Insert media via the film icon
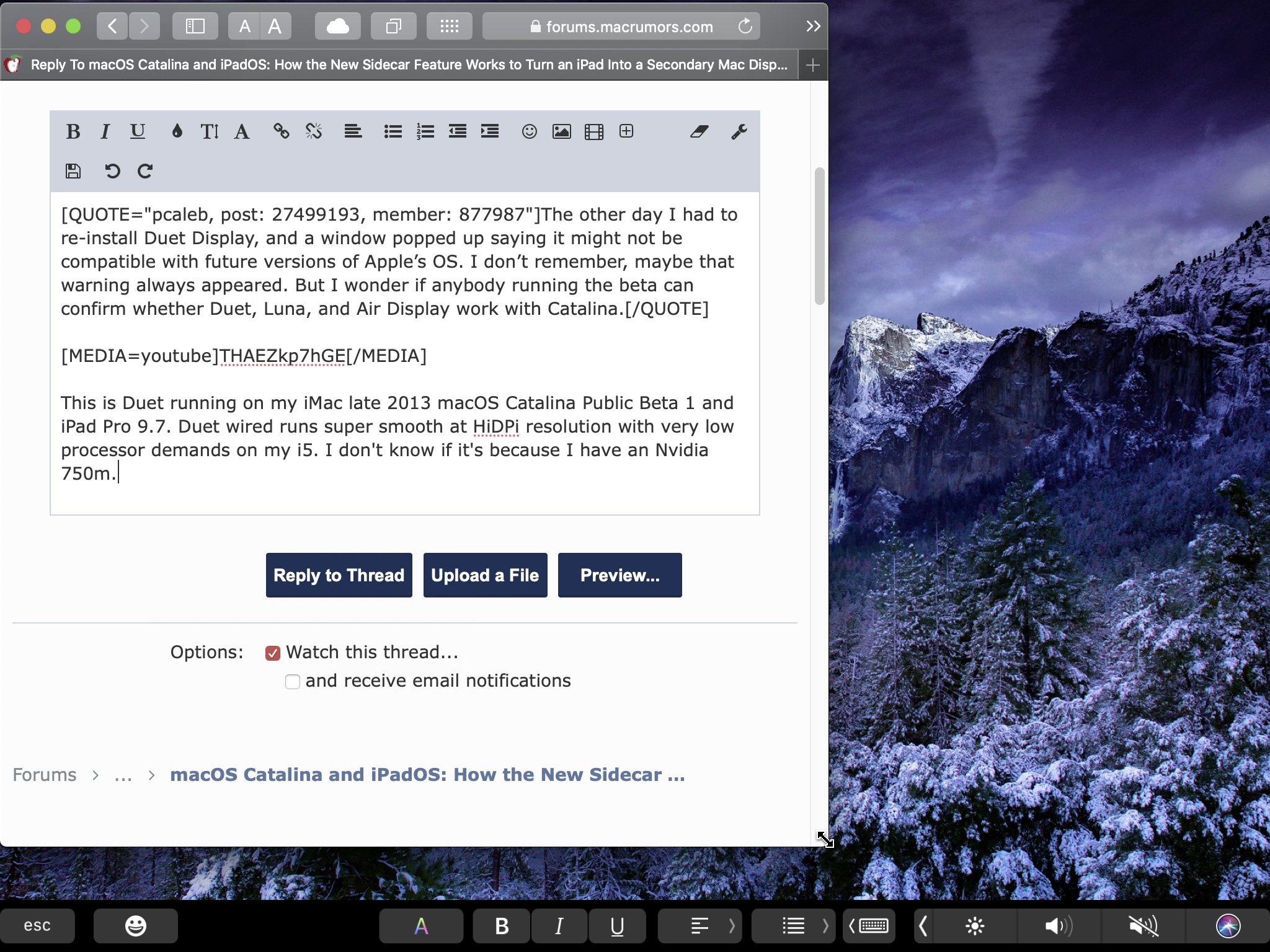The image size is (1270, 952). point(594,131)
